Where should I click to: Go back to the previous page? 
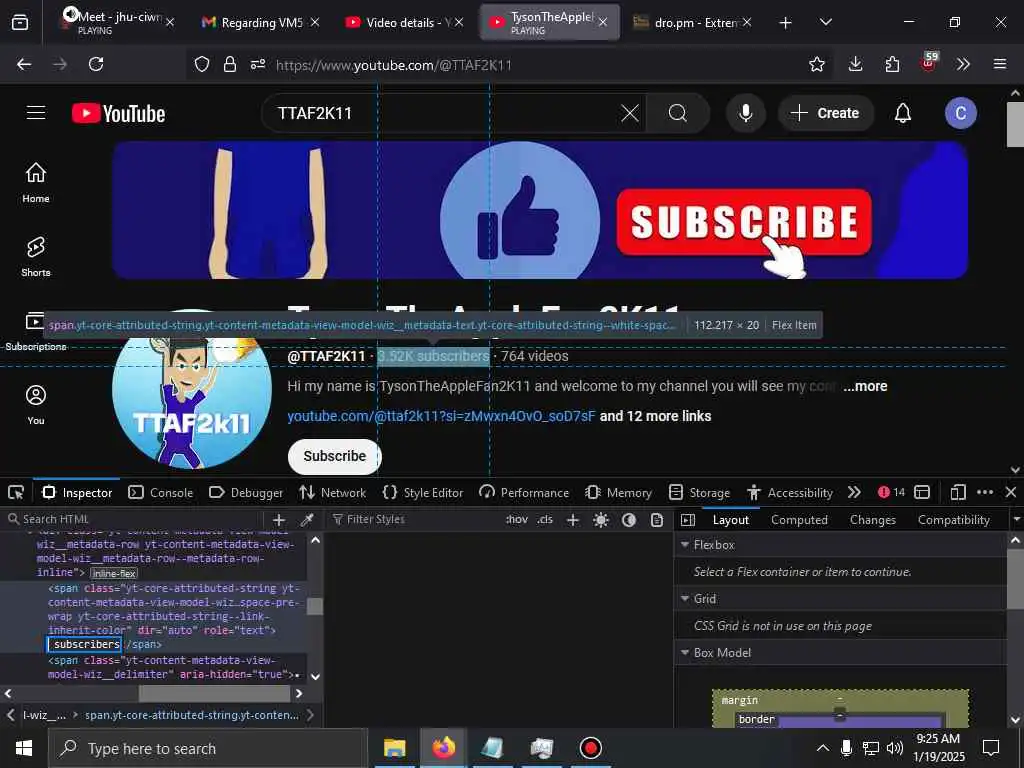[x=24, y=64]
